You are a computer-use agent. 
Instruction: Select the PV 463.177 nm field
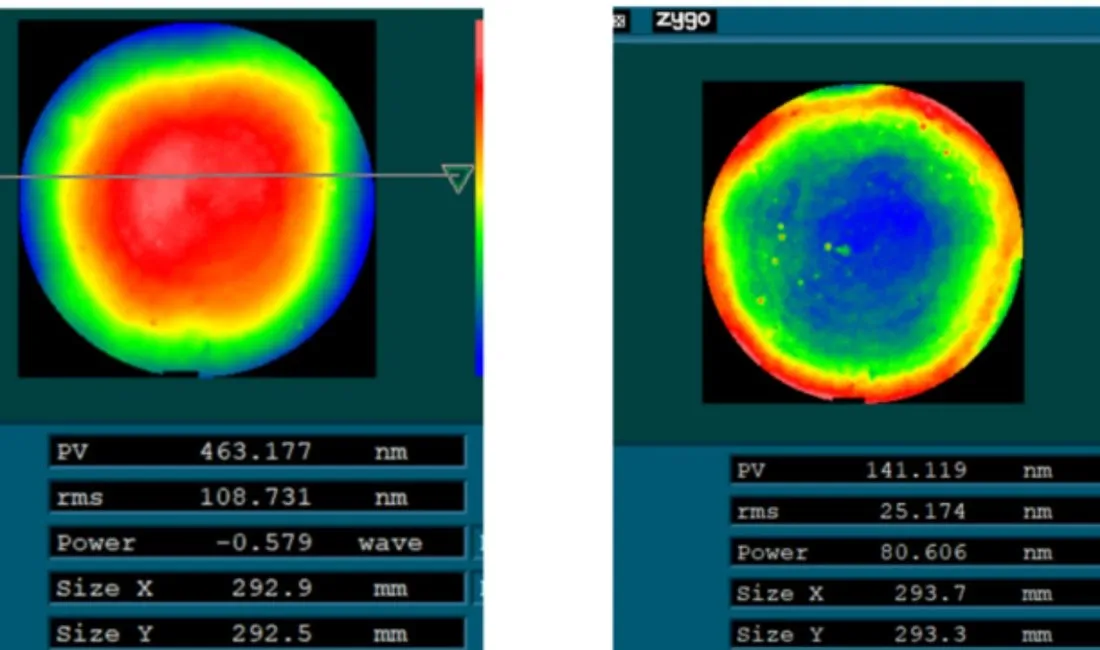coord(257,451)
